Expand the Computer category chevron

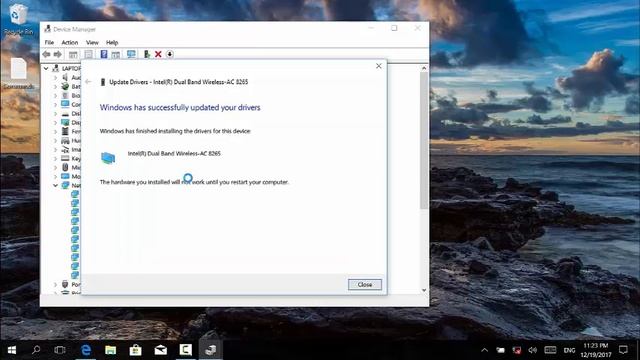click(56, 104)
